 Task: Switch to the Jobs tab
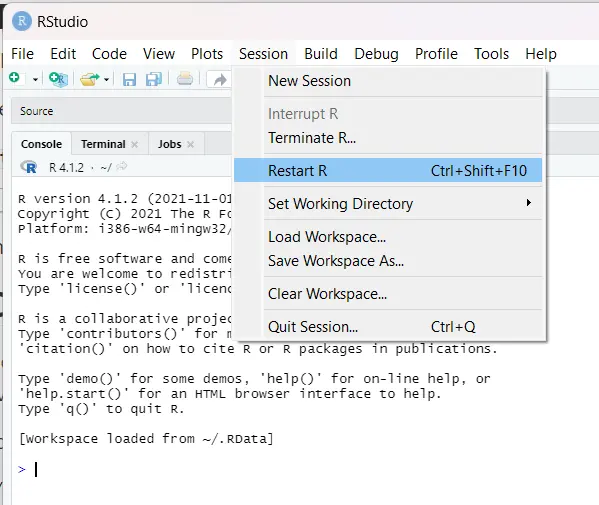170,144
